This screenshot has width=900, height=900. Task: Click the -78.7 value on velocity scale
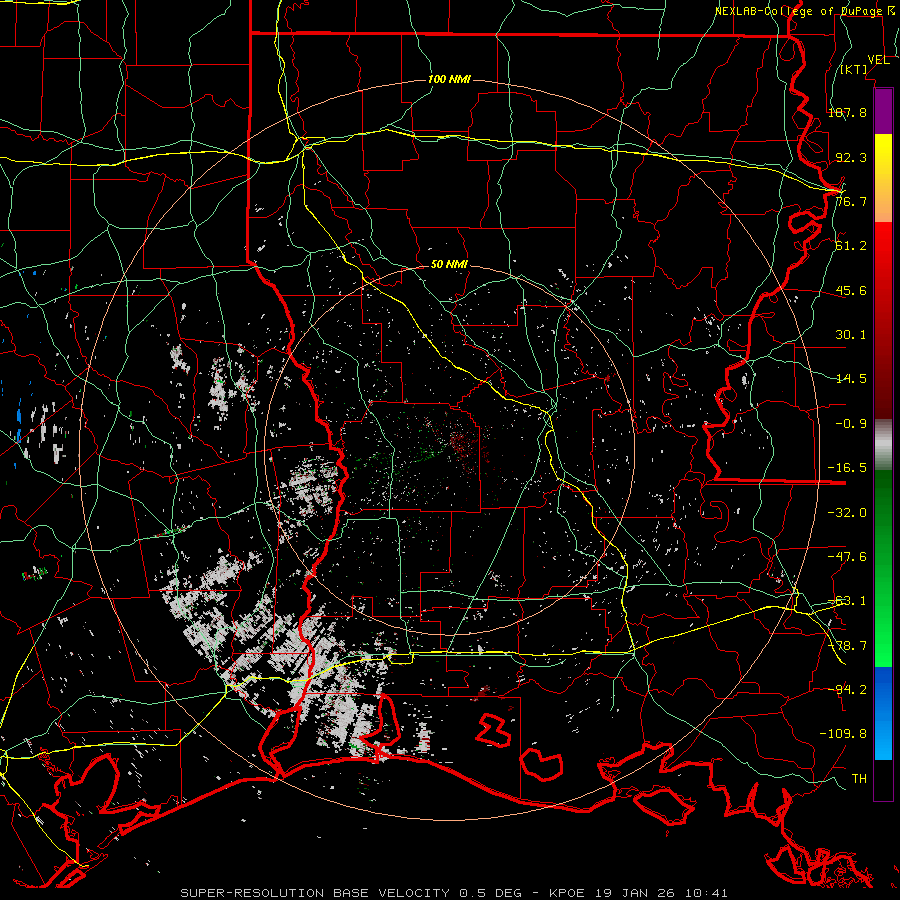[x=847, y=646]
